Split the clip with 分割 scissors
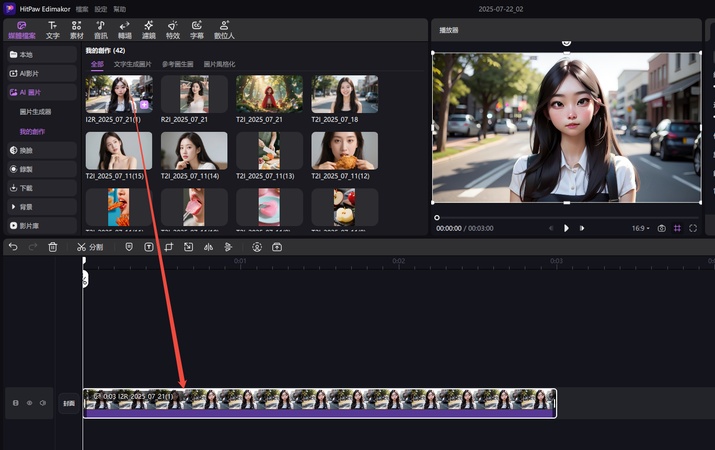Viewport: 715px width, 450px height. [x=90, y=247]
